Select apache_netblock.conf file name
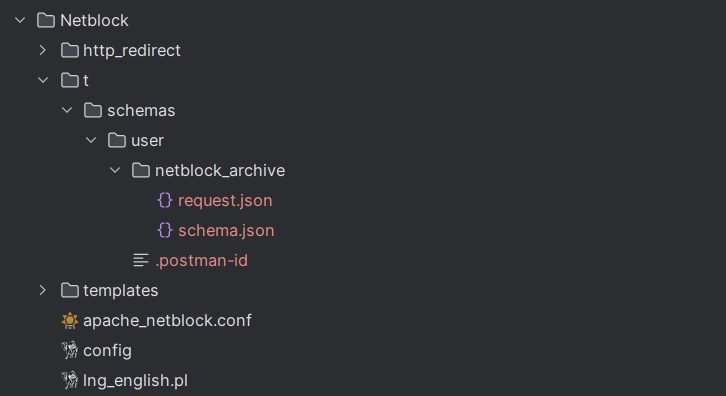Image resolution: width=726 pixels, height=396 pixels. (167, 321)
